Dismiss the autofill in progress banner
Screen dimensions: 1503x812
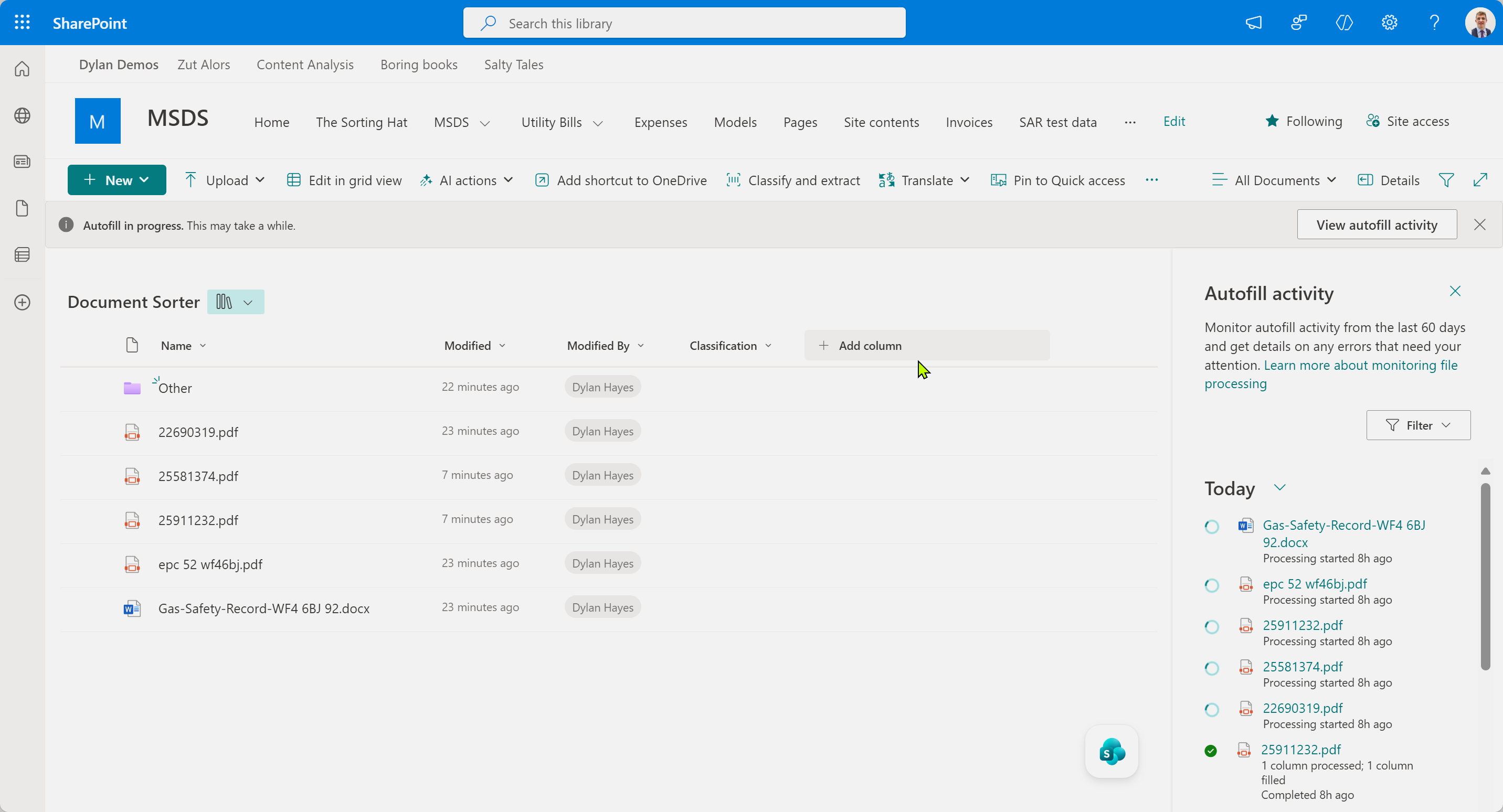pos(1479,225)
